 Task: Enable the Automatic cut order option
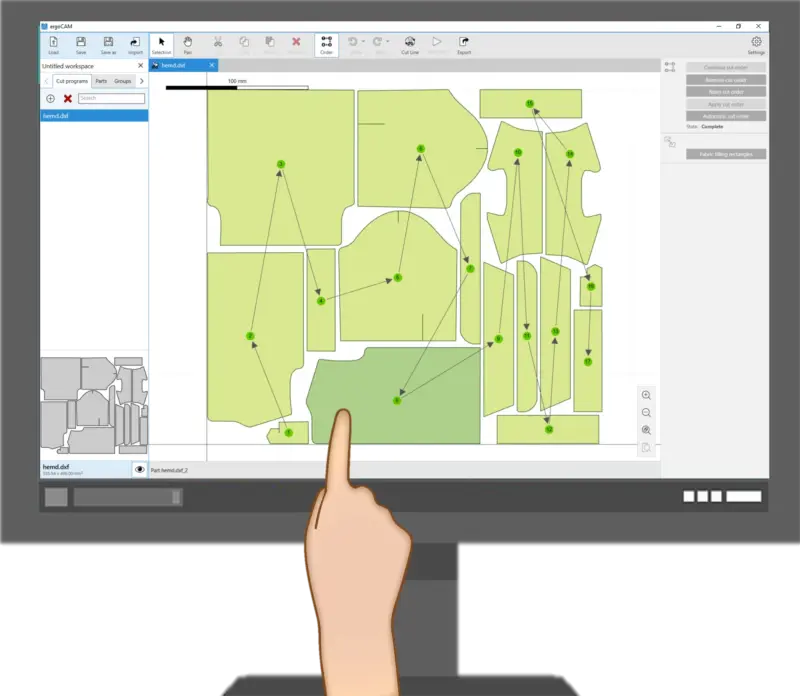pyautogui.click(x=727, y=116)
